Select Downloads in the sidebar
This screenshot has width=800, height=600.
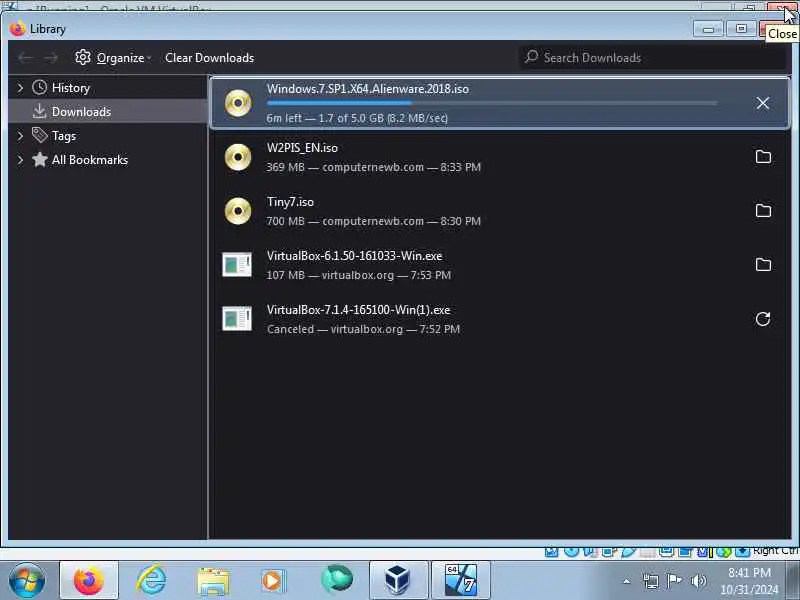click(108, 111)
